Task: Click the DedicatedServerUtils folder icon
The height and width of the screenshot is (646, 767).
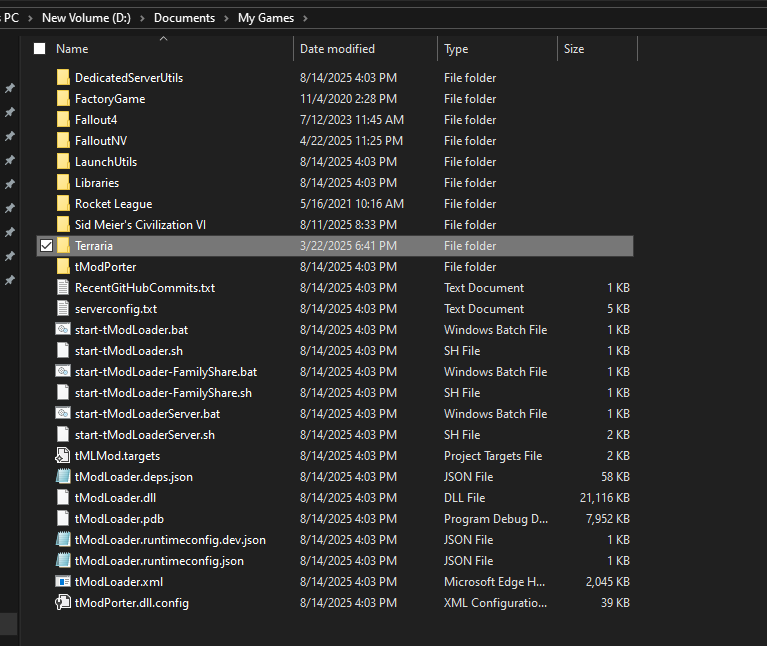Action: 63,77
